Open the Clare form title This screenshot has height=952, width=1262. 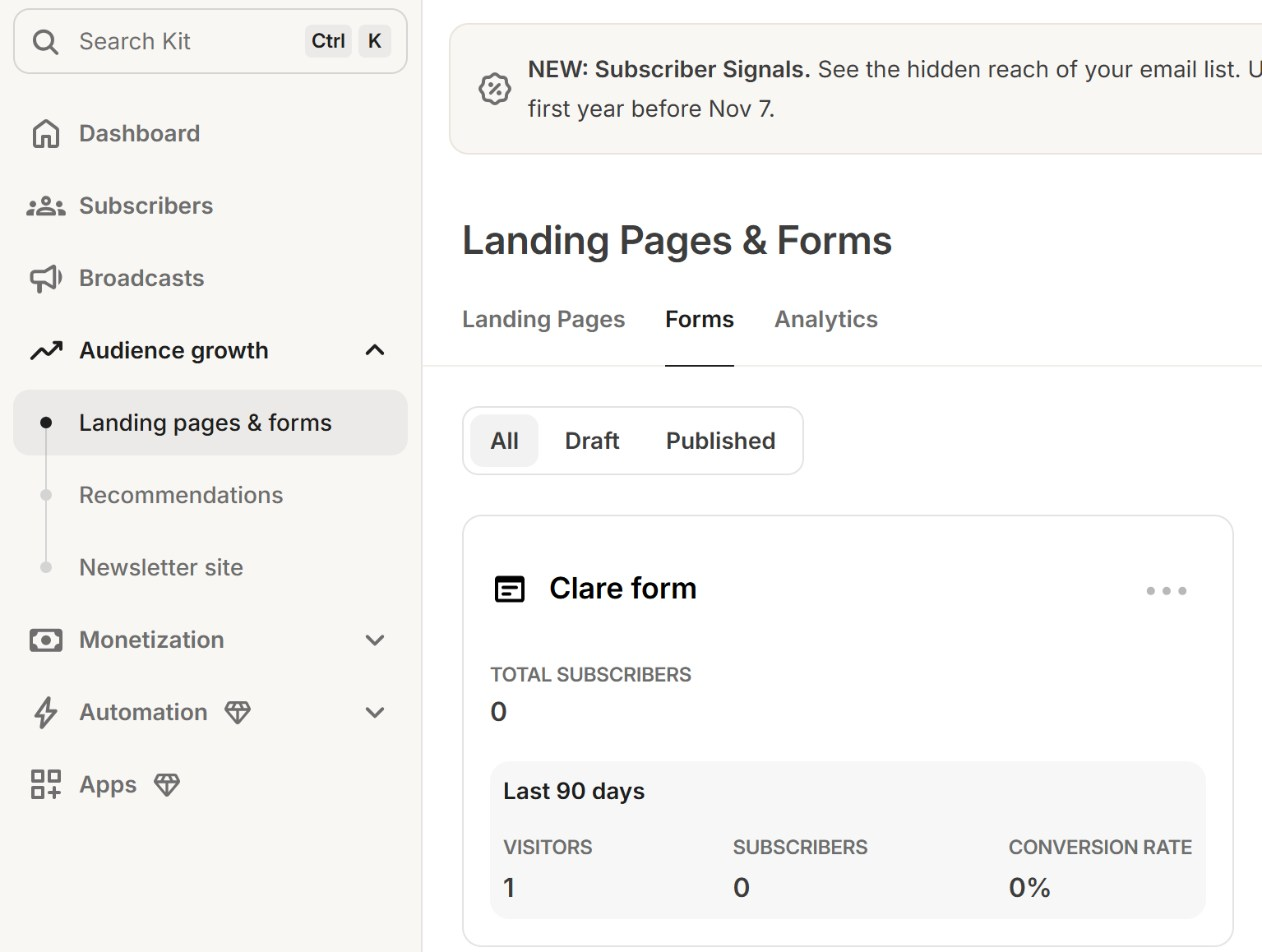623,588
